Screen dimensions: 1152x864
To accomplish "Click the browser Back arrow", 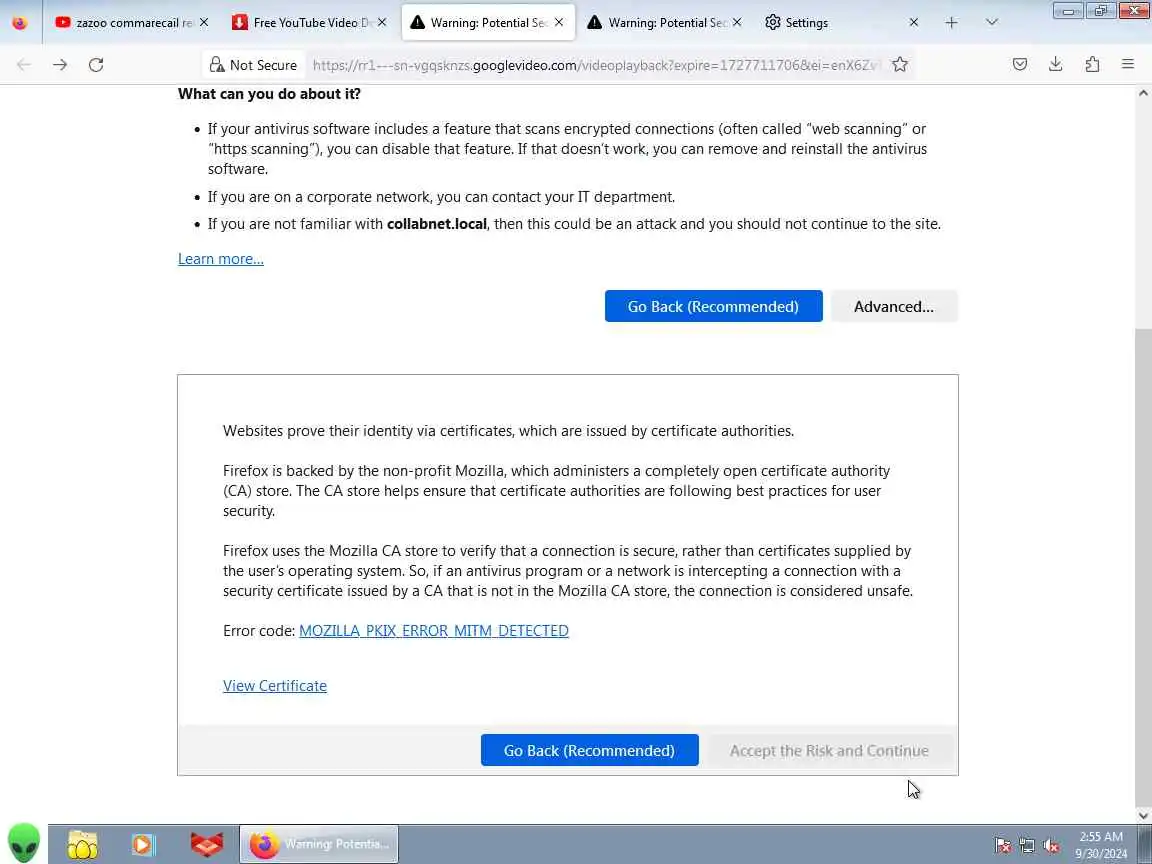I will tap(24, 65).
